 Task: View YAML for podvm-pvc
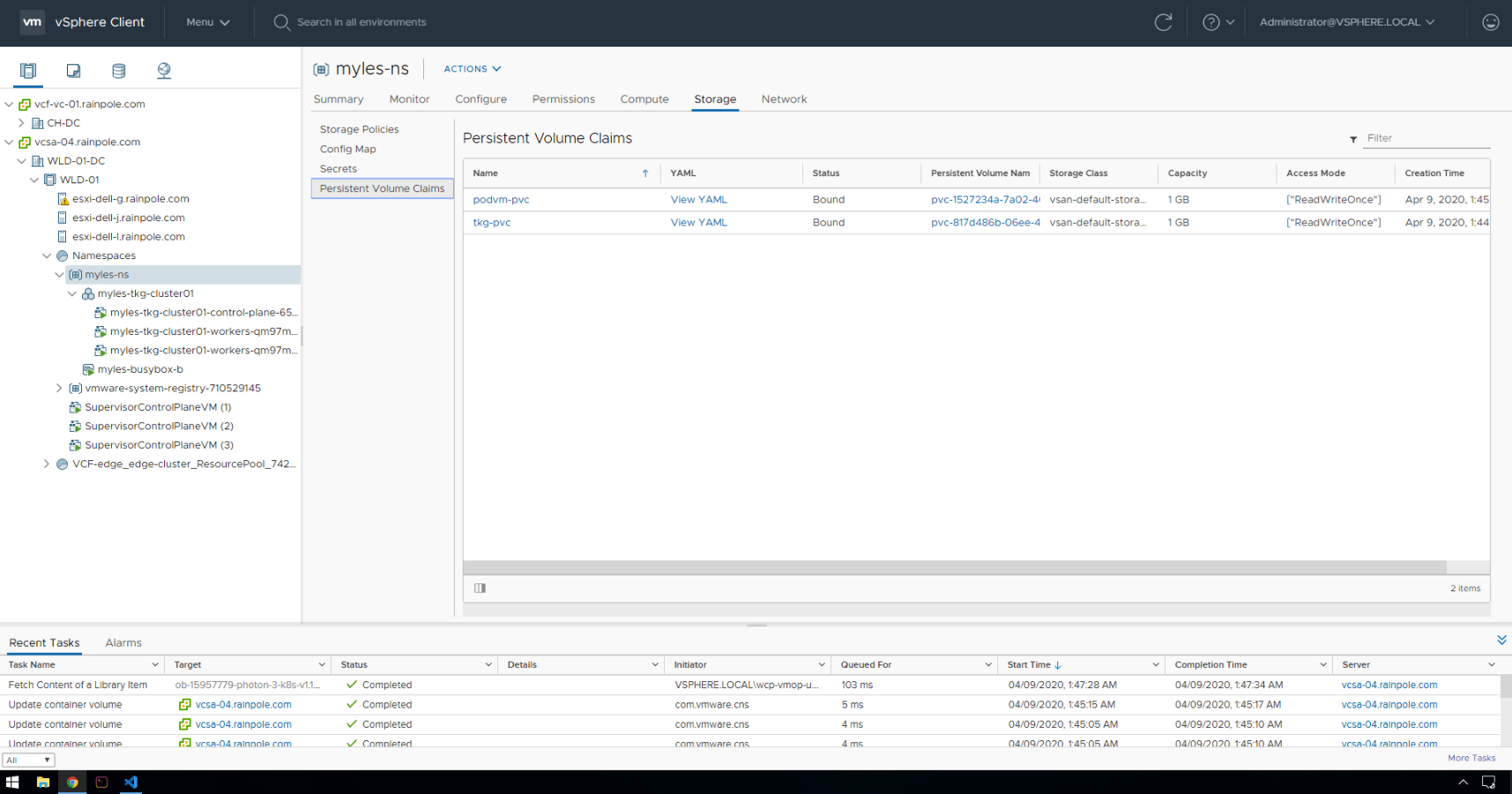tap(698, 200)
